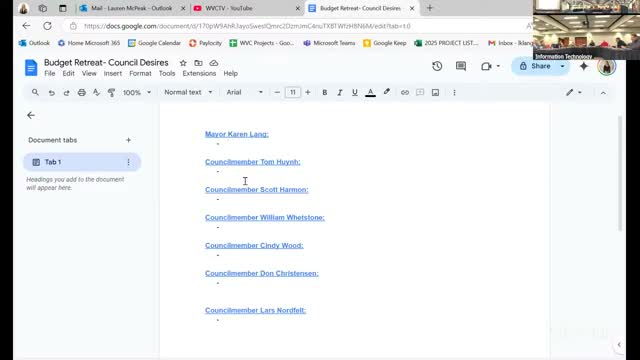
Task: Open the meeting options dropdown arrow
Action: tap(498, 66)
